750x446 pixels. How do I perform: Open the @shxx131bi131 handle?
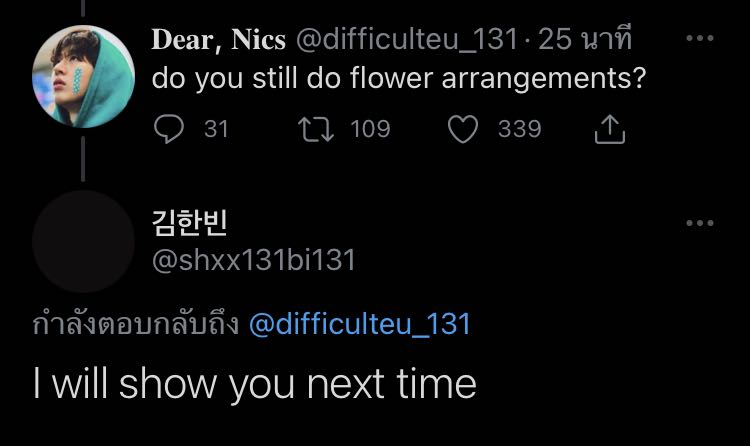[x=253, y=260]
